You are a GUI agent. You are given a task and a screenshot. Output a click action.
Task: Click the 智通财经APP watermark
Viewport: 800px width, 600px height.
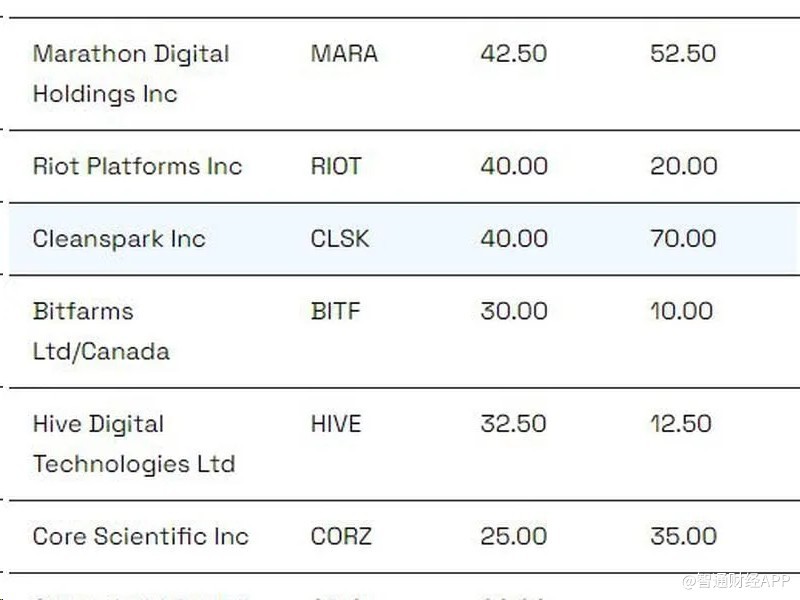(736, 582)
